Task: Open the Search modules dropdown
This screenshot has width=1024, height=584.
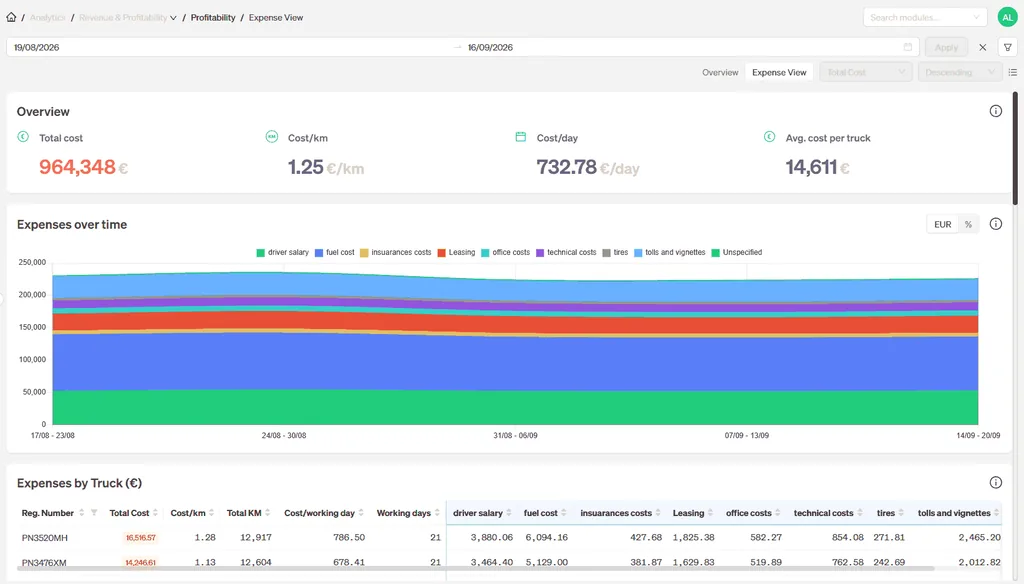Action: (925, 18)
